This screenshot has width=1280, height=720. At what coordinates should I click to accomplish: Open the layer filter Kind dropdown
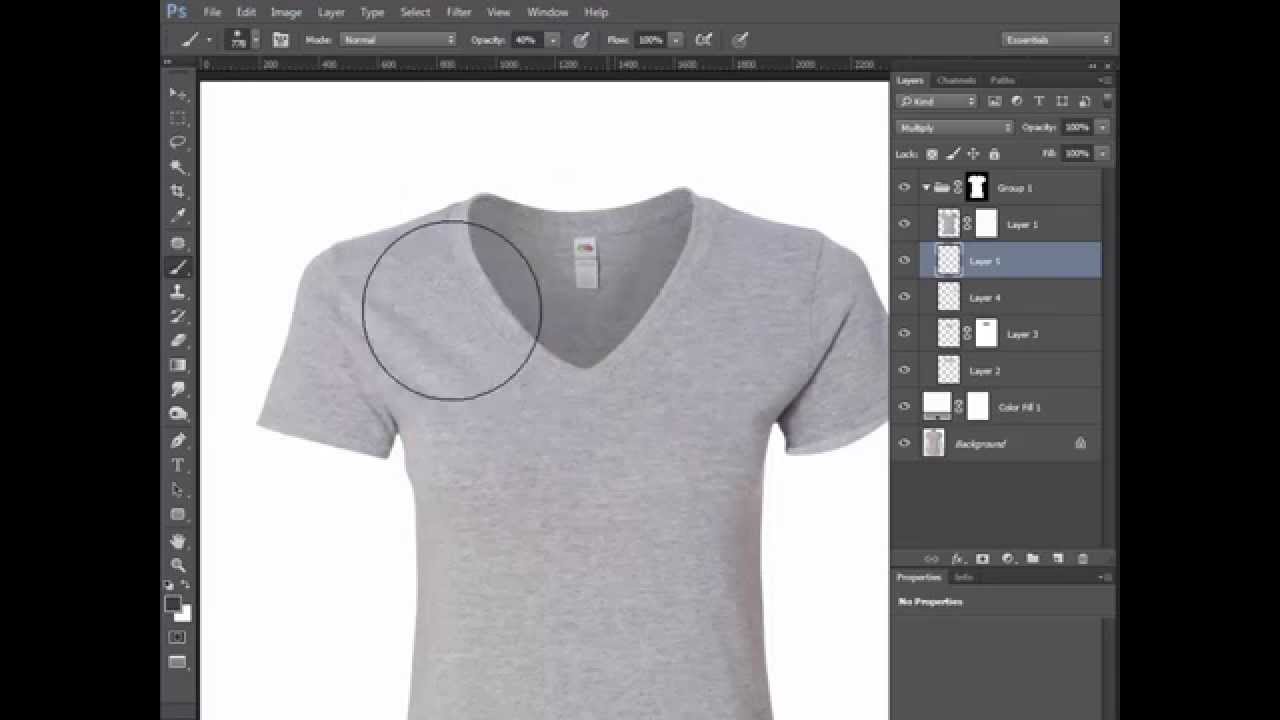pyautogui.click(x=937, y=101)
